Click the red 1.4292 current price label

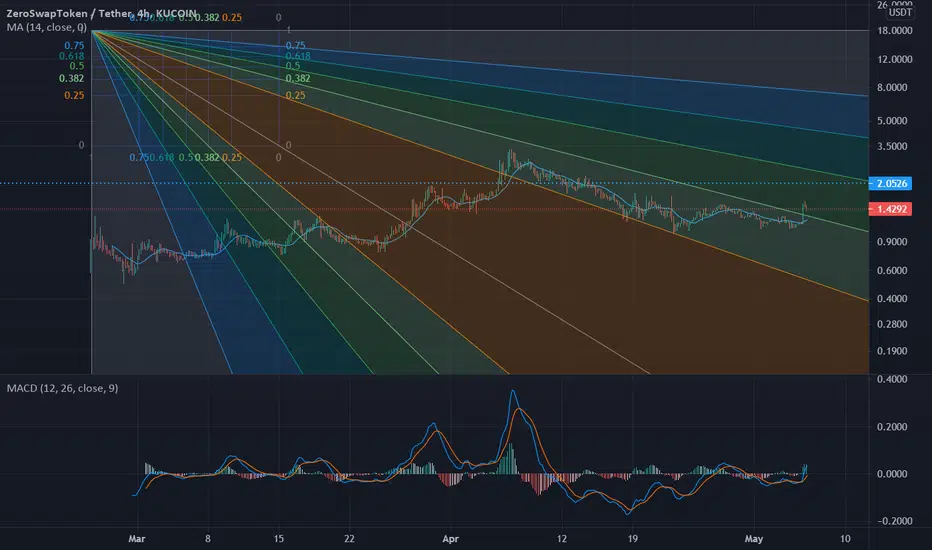pos(890,209)
